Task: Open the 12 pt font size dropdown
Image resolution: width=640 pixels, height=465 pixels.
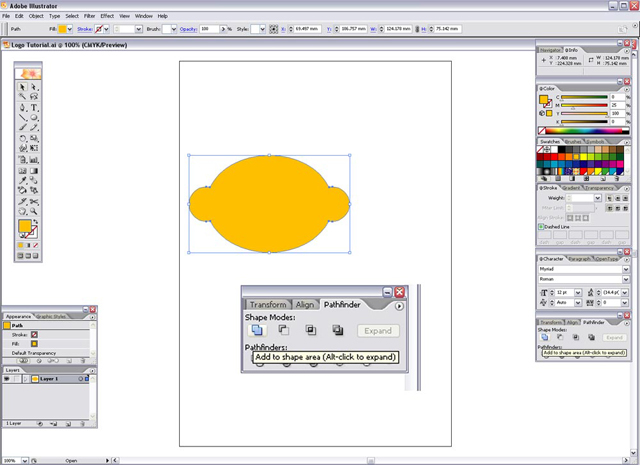Action: (x=578, y=292)
